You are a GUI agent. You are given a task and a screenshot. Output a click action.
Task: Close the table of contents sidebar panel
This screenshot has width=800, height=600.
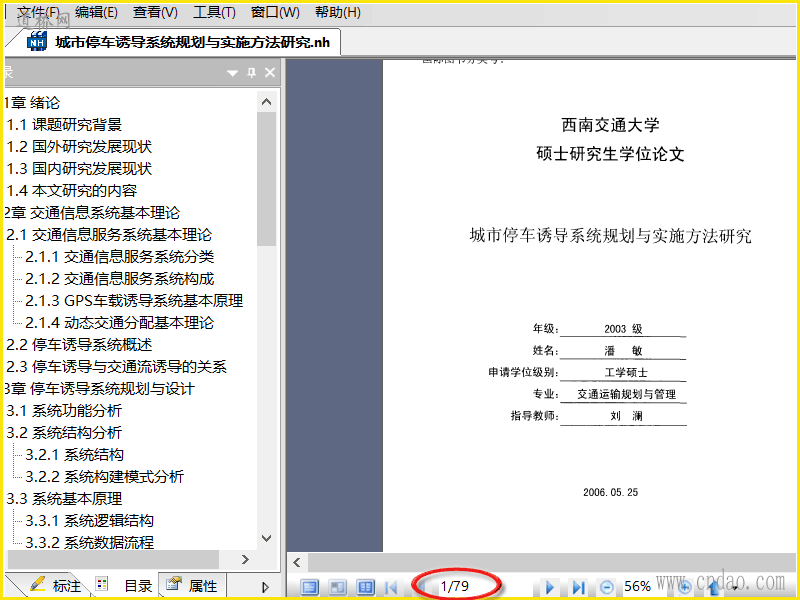pyautogui.click(x=270, y=72)
